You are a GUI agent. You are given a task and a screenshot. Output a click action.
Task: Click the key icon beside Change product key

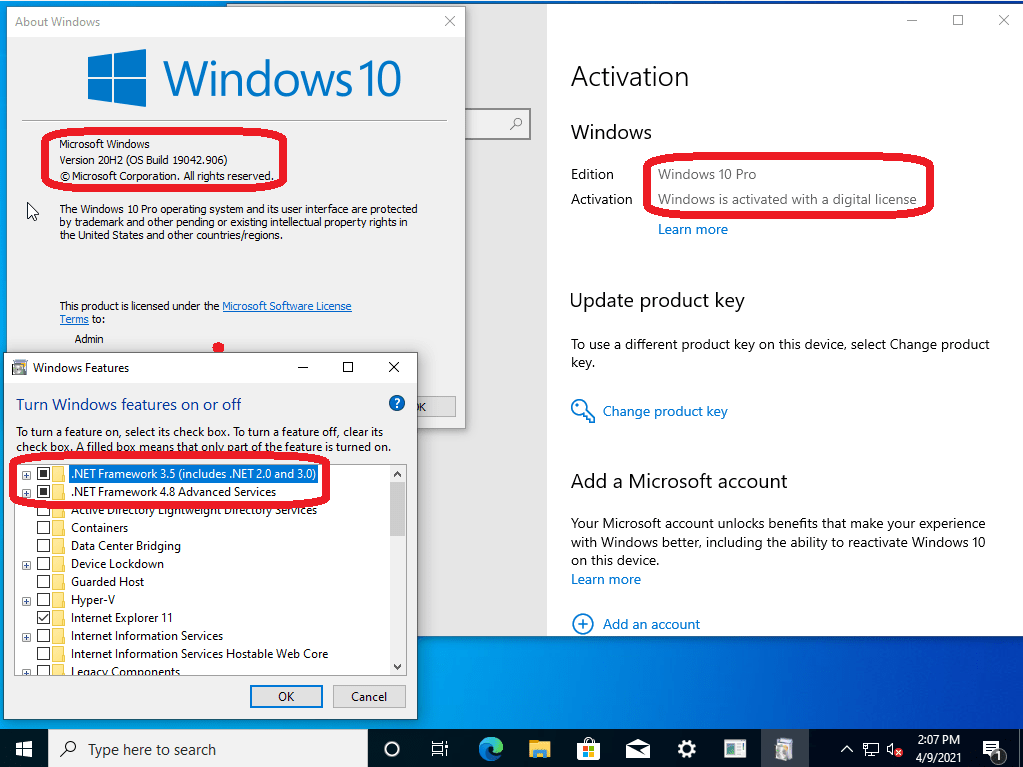coord(583,411)
